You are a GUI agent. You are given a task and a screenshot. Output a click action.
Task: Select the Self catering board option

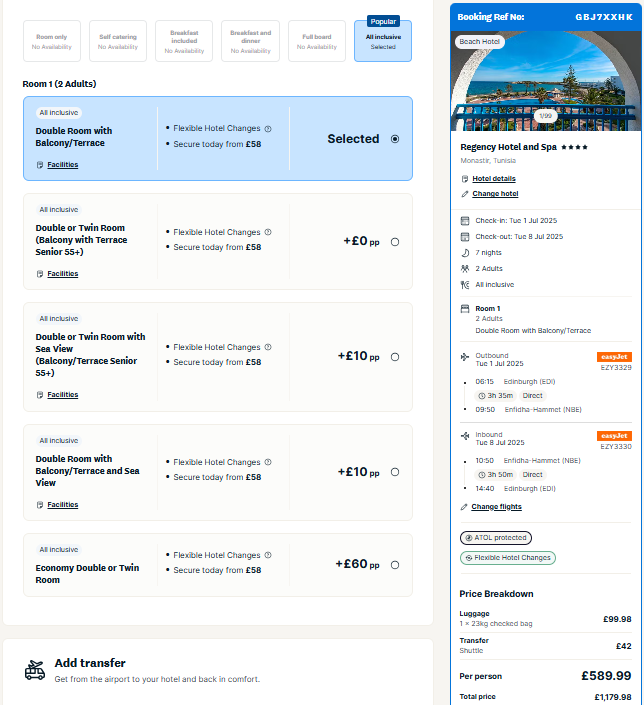(x=118, y=41)
